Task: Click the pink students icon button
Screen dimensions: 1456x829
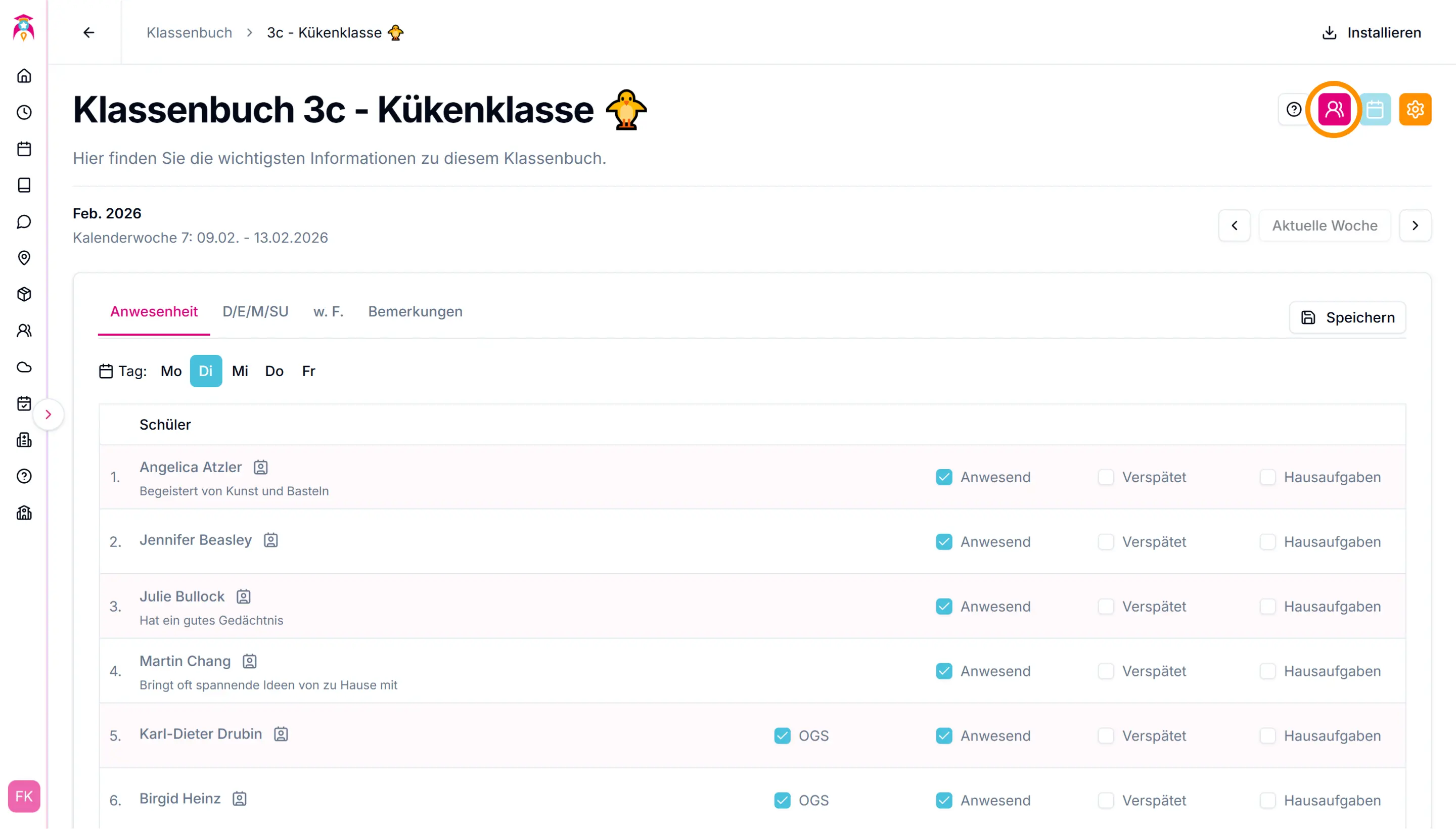Action: click(1334, 109)
